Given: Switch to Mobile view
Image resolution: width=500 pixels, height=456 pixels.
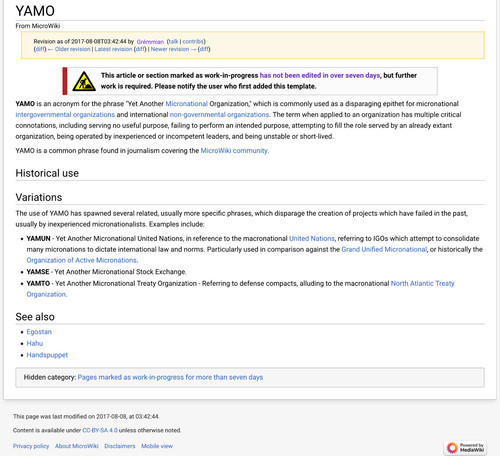Looking at the screenshot, I should [157, 446].
